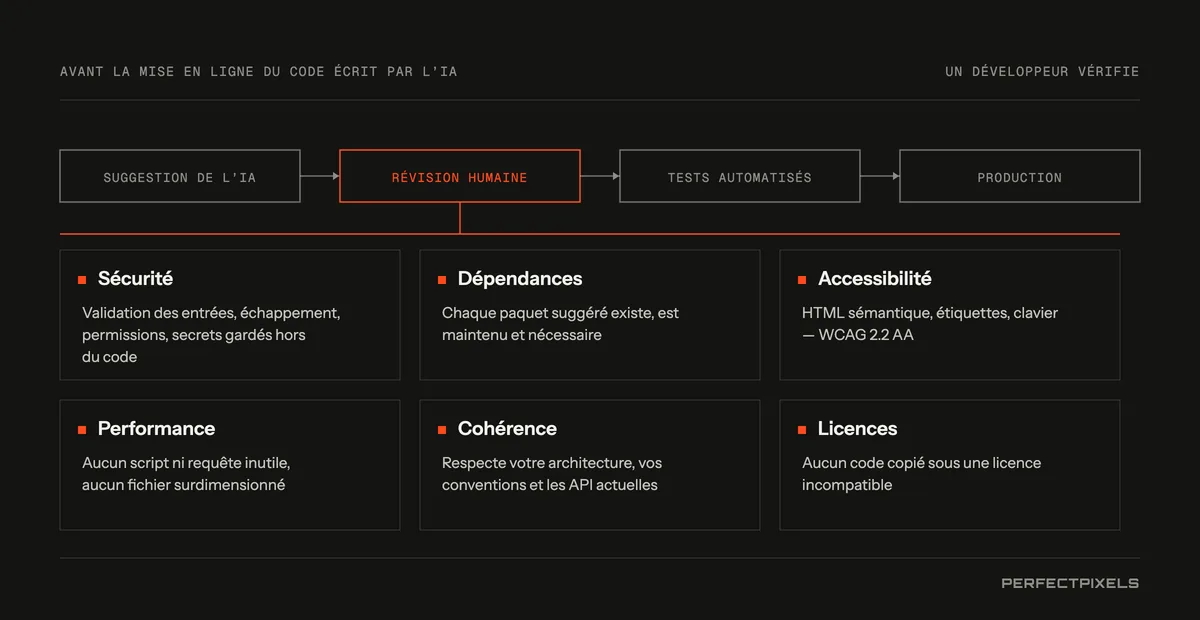Click the orange bullet beside Dépendances
The height and width of the screenshot is (620, 1200).
[x=442, y=280]
